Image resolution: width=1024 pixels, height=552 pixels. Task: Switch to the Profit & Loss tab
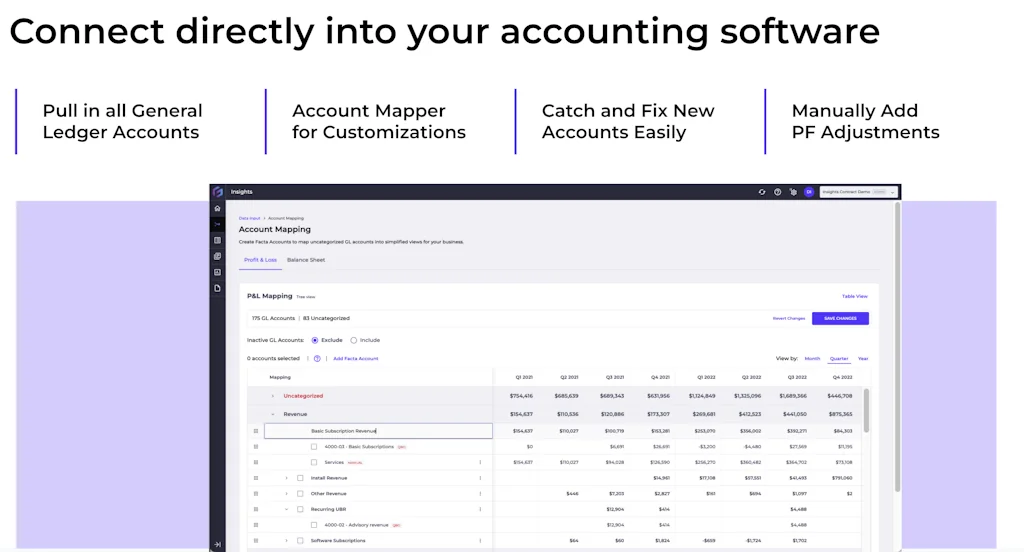[261, 260]
